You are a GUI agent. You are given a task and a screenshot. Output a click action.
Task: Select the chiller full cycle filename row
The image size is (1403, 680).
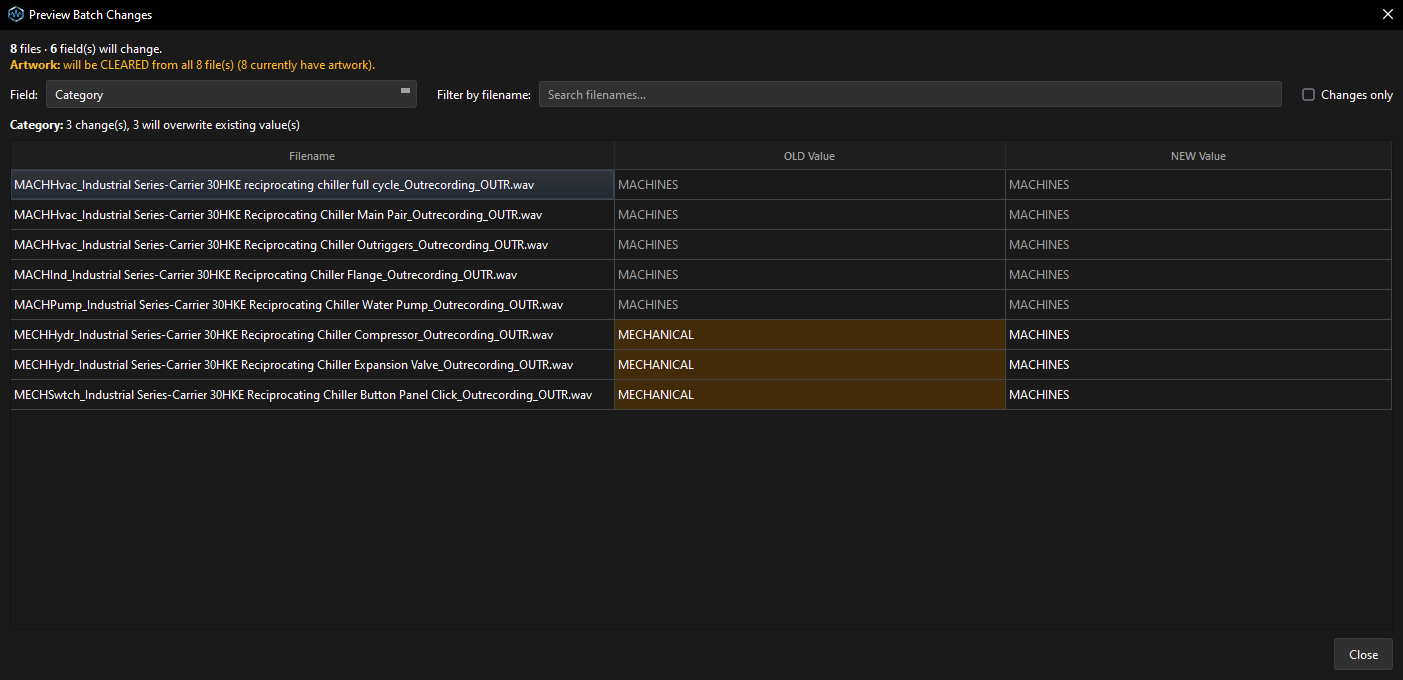(x=312, y=185)
